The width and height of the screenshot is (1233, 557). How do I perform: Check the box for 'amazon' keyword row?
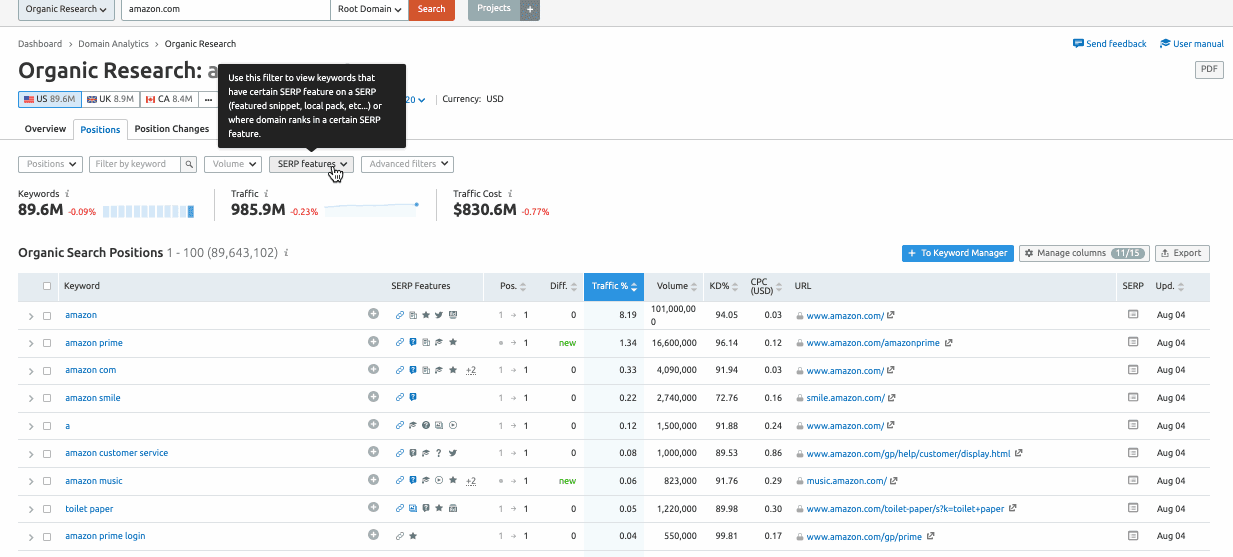pos(47,314)
